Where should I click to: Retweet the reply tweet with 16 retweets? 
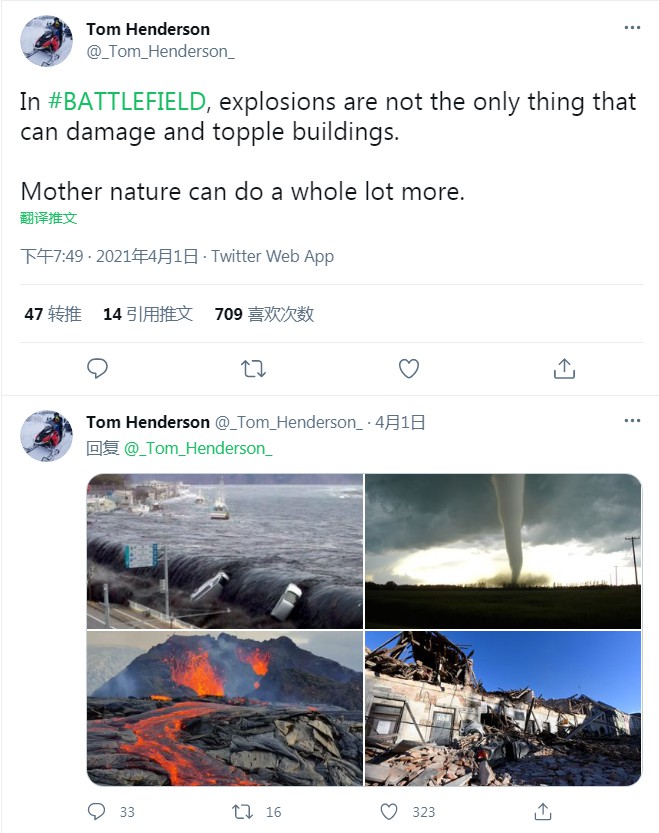click(x=243, y=811)
